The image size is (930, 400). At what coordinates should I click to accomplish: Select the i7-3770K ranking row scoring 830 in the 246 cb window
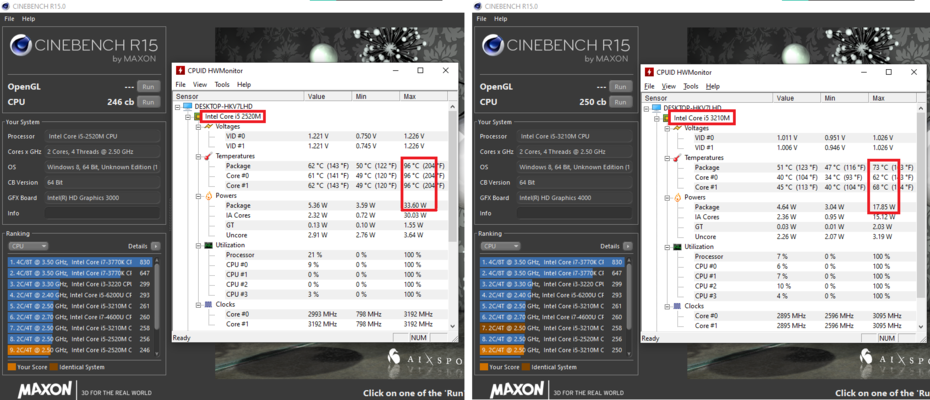tap(80, 262)
